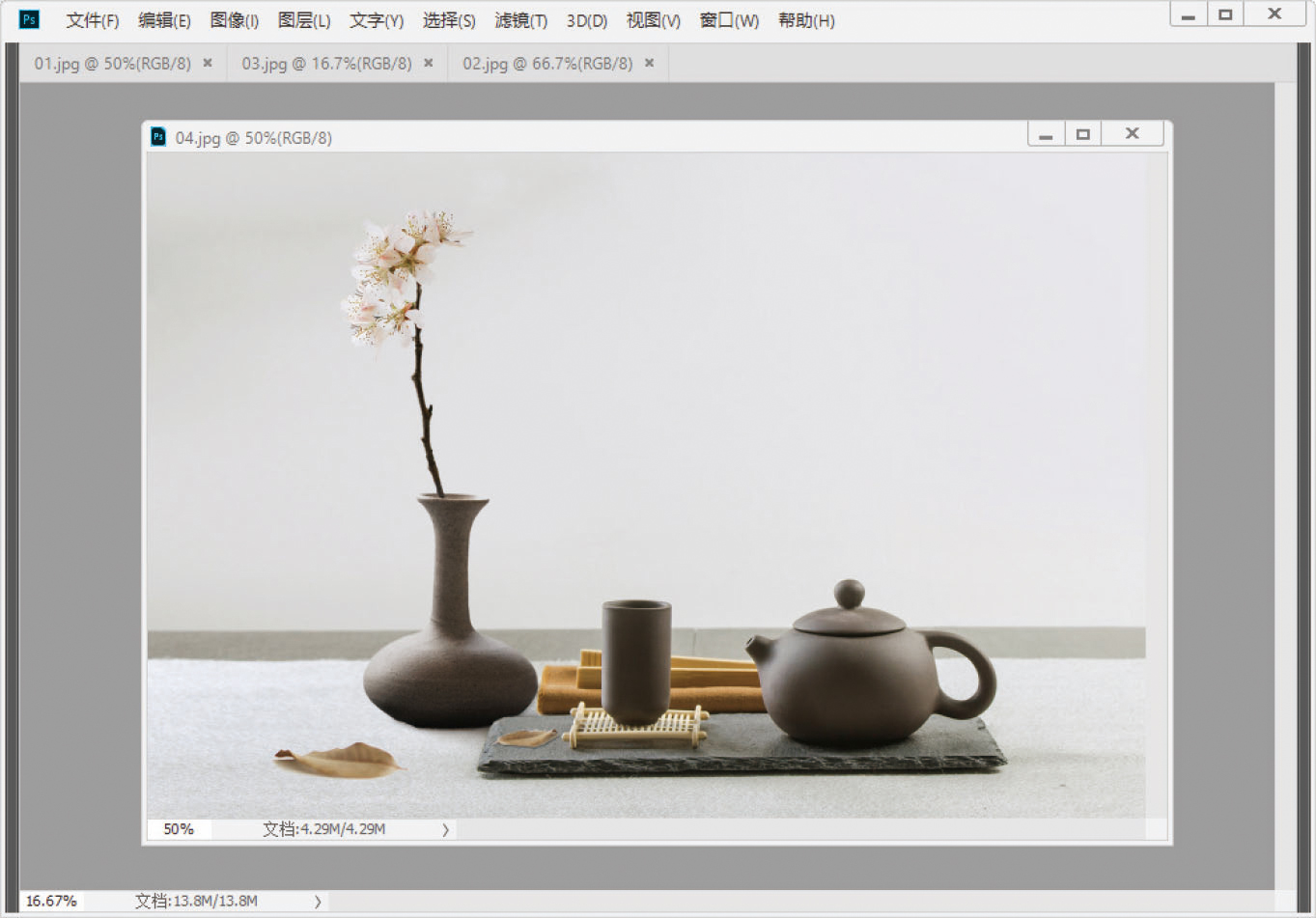
Task: Click the vase in the 04.jpg image
Action: coord(450,613)
